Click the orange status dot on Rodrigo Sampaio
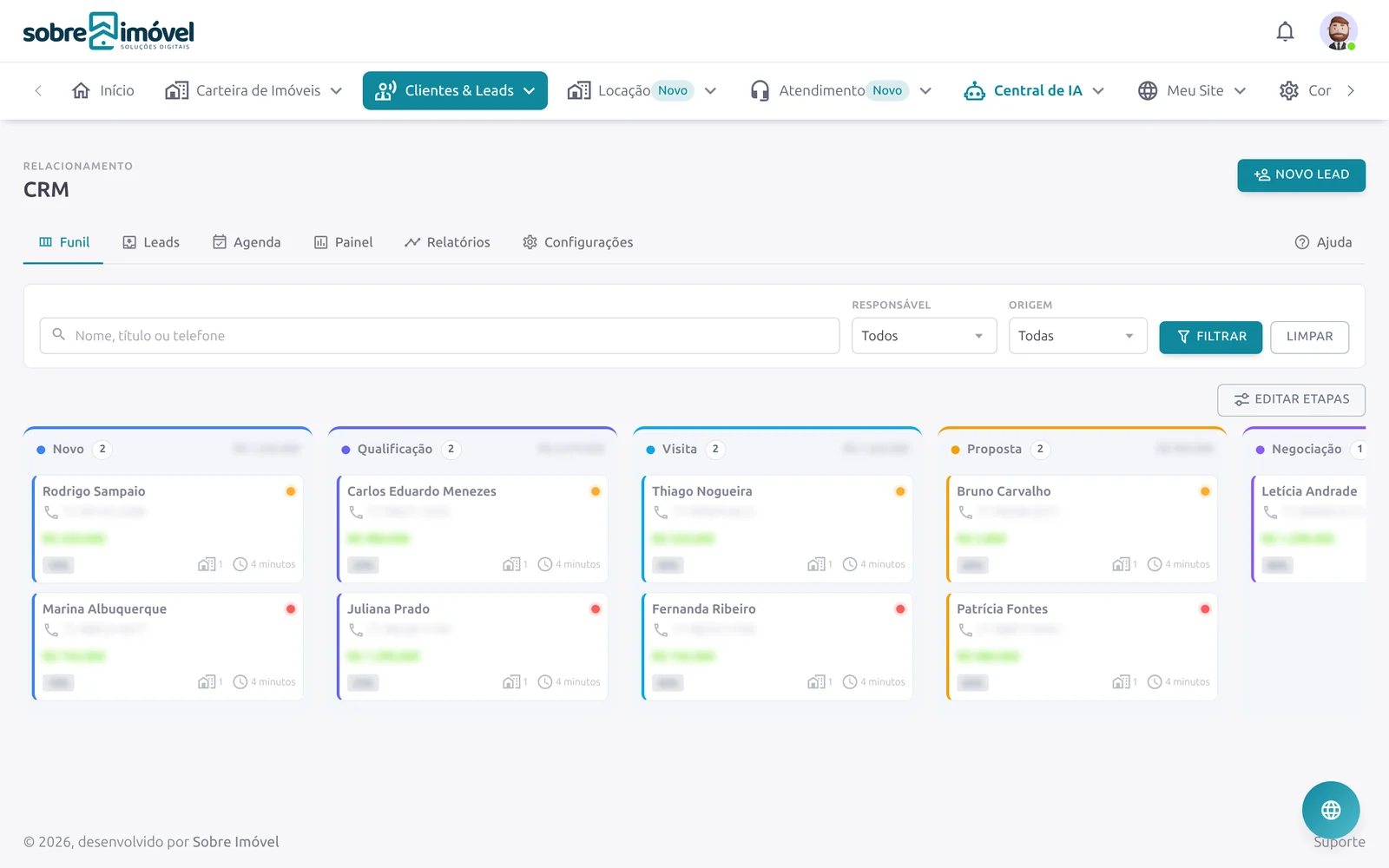The width and height of the screenshot is (1389, 868). [291, 491]
